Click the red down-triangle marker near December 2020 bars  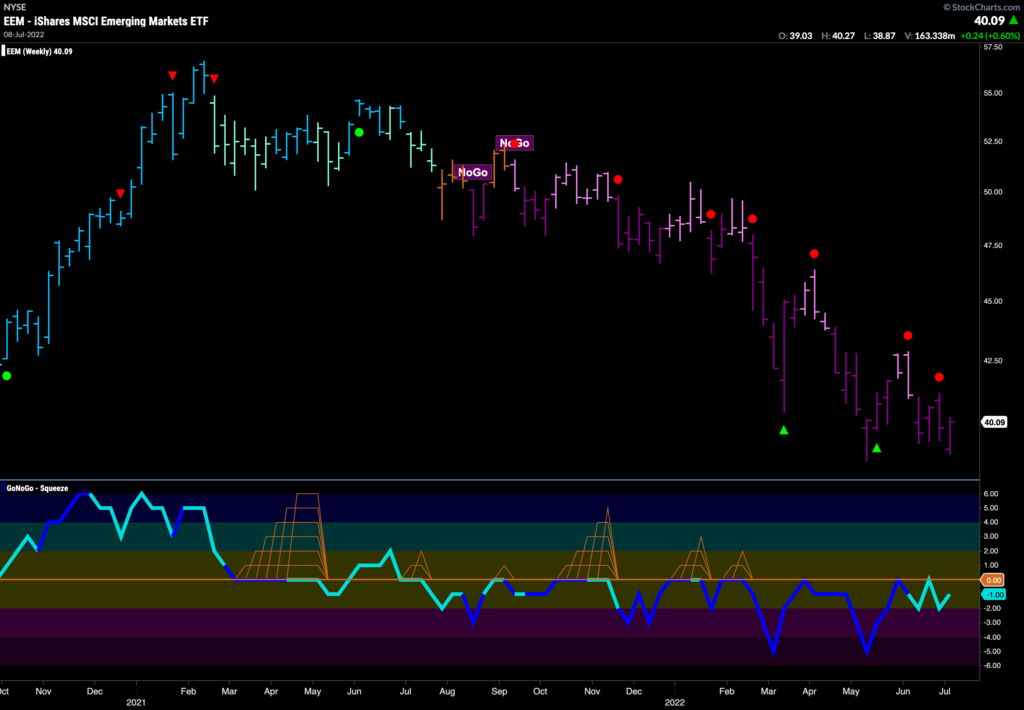(x=120, y=193)
